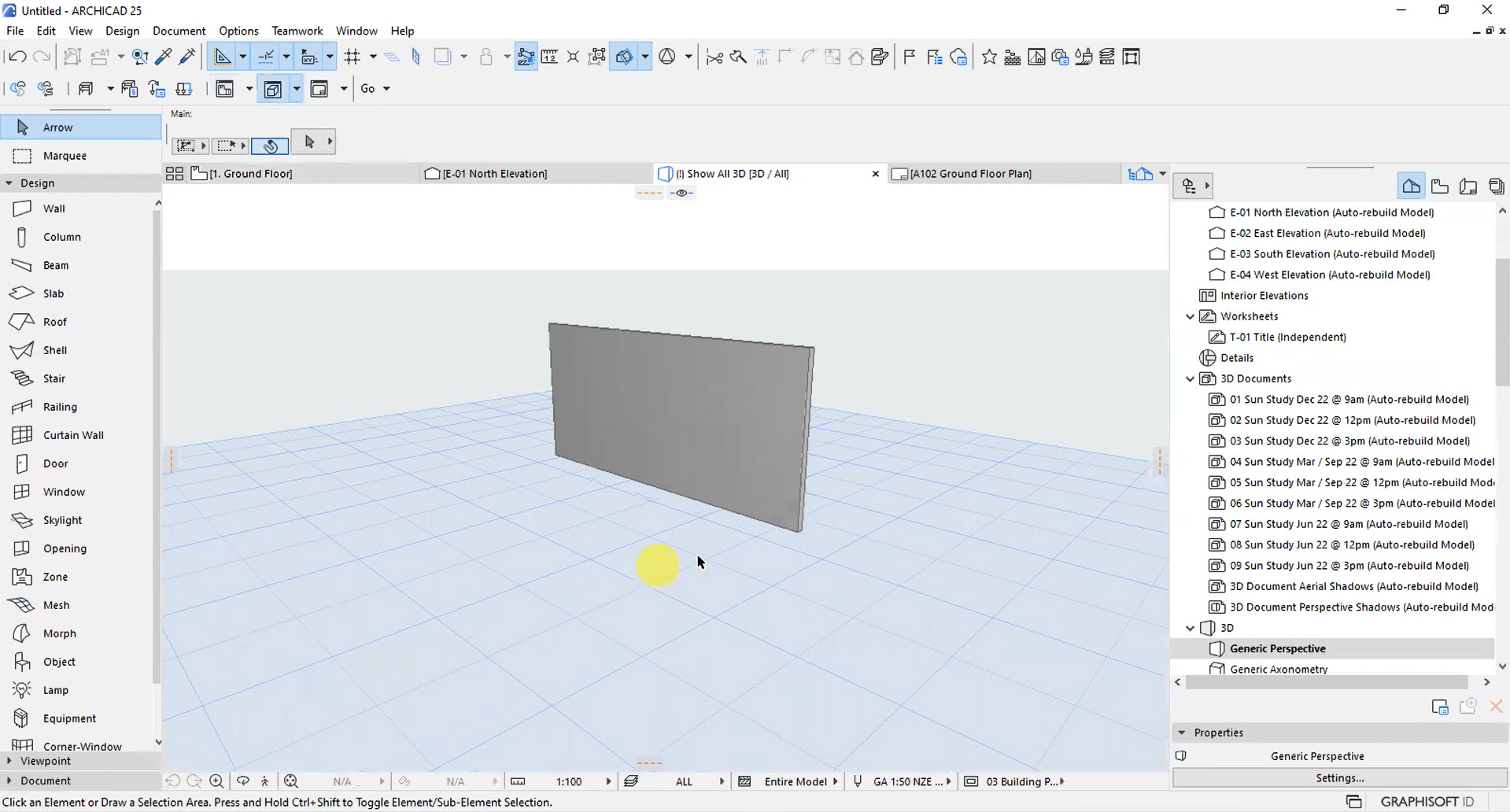Select the Marquee tool
1510x812 pixels.
pyautogui.click(x=65, y=156)
